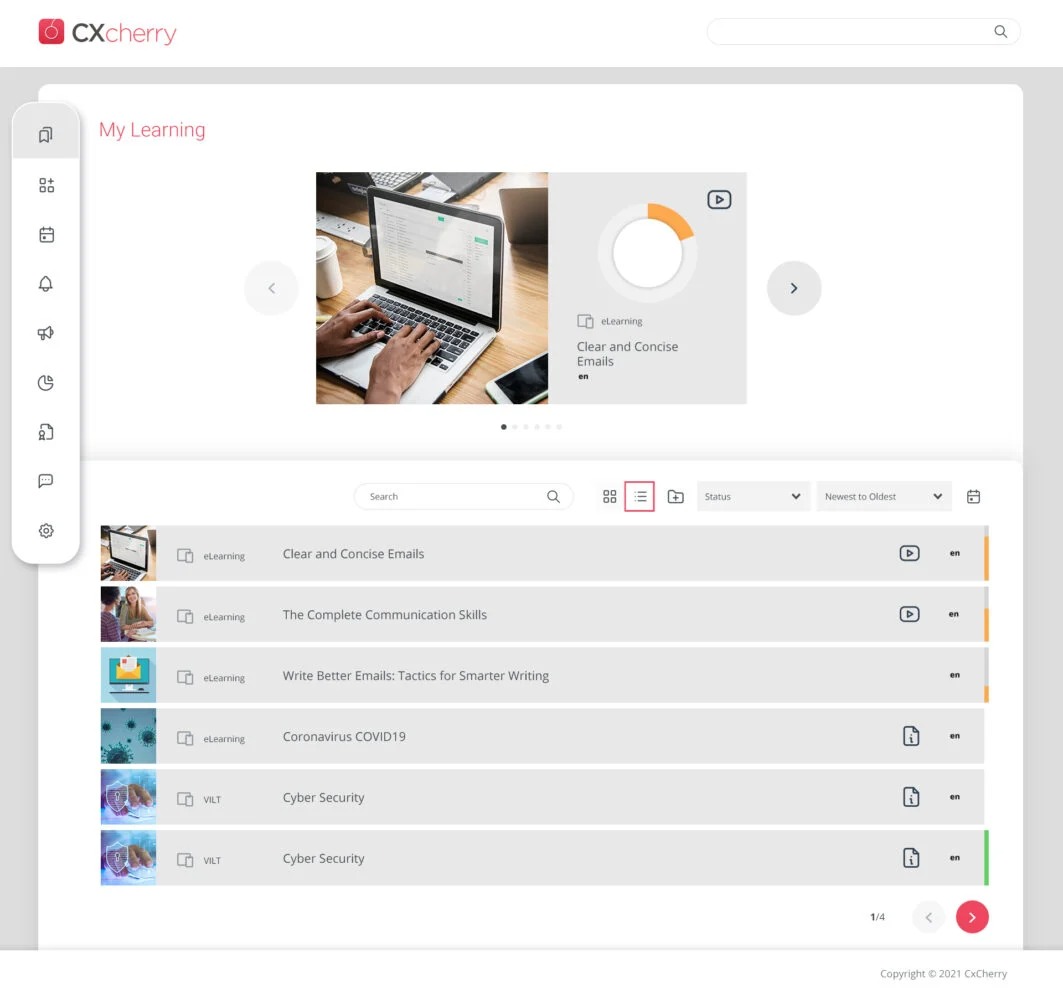Select the first carousel dot
Viewport: 1063px width, 999px height.
504,427
